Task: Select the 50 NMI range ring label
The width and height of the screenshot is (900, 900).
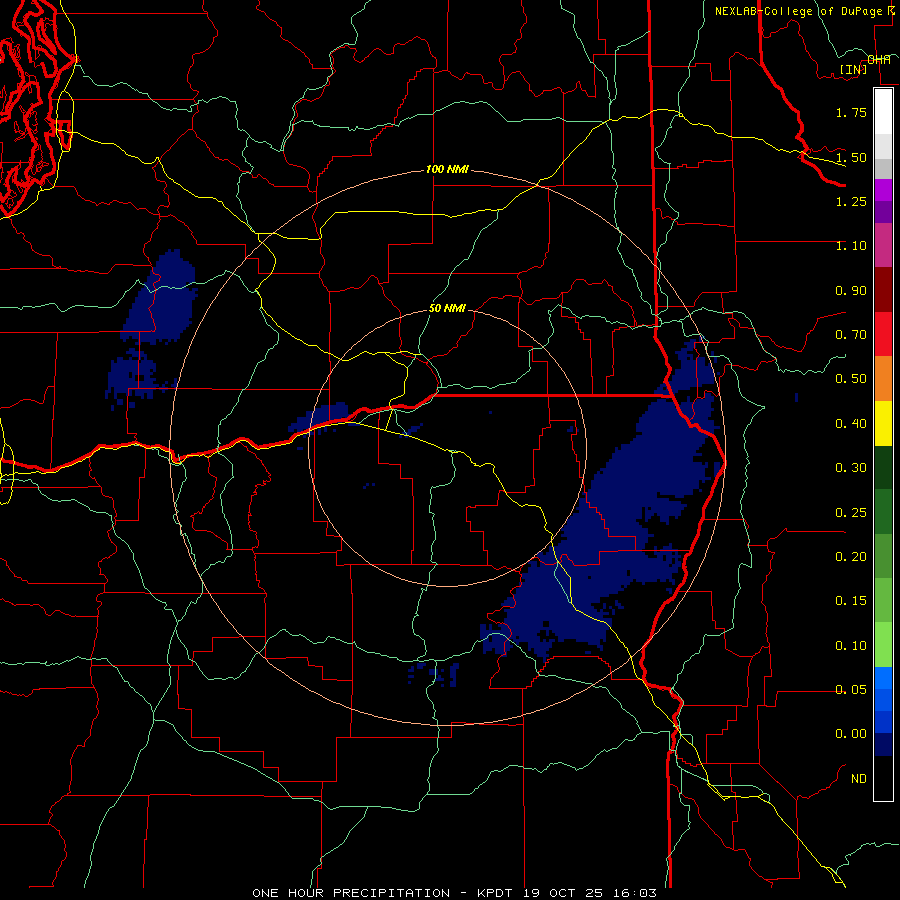Action: 447,308
